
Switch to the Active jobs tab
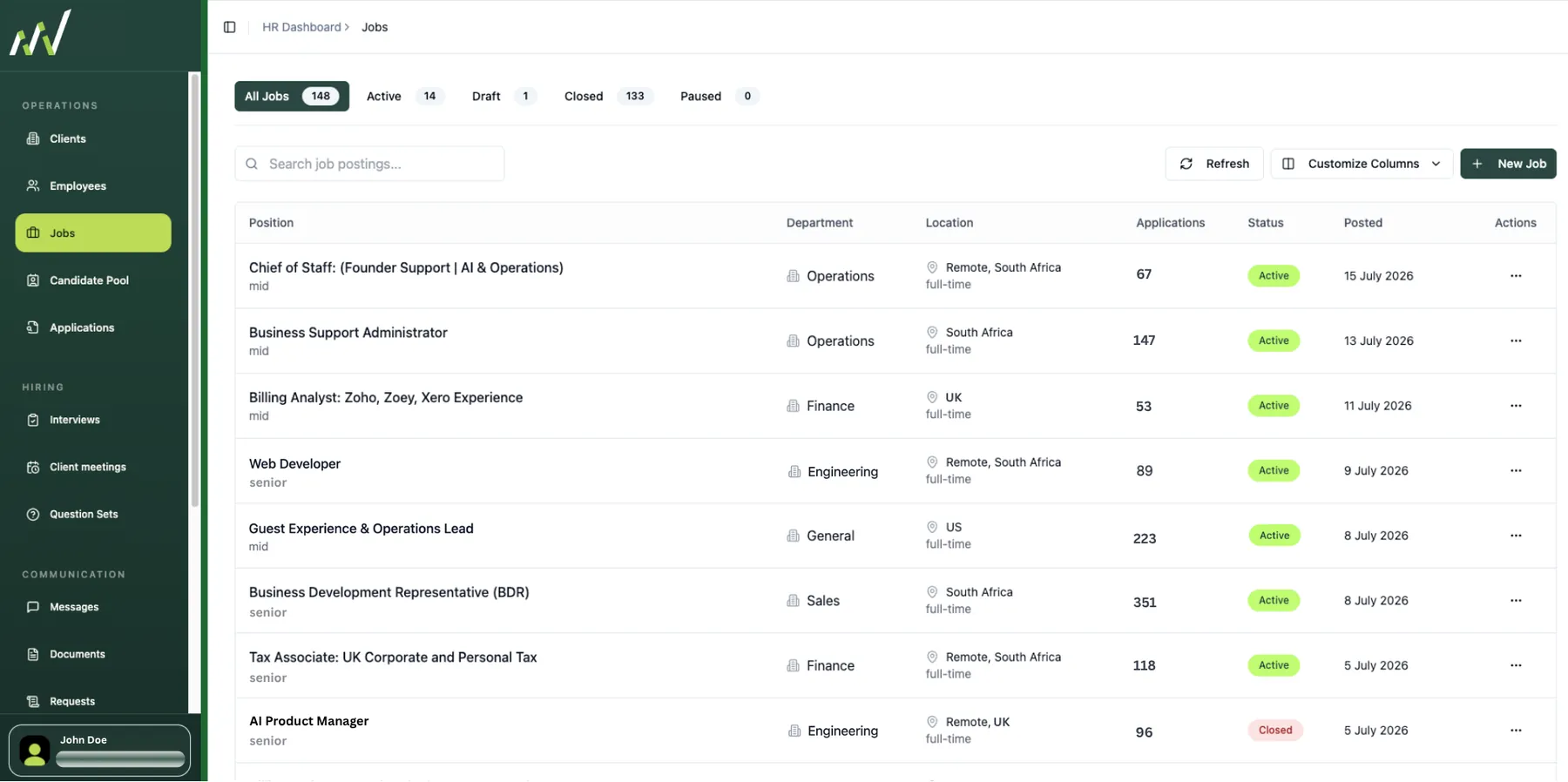point(405,96)
